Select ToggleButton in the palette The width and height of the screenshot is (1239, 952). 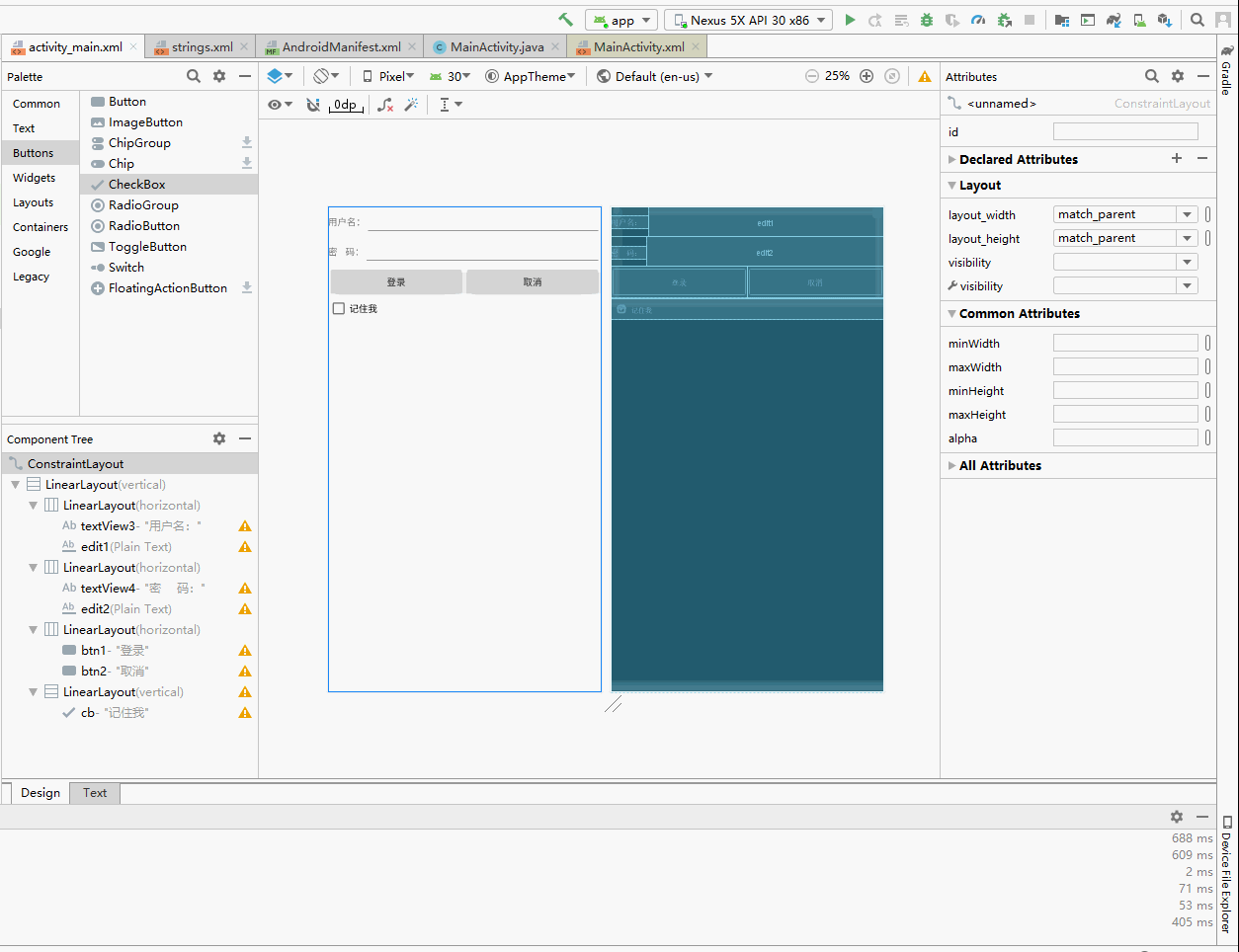point(169,247)
